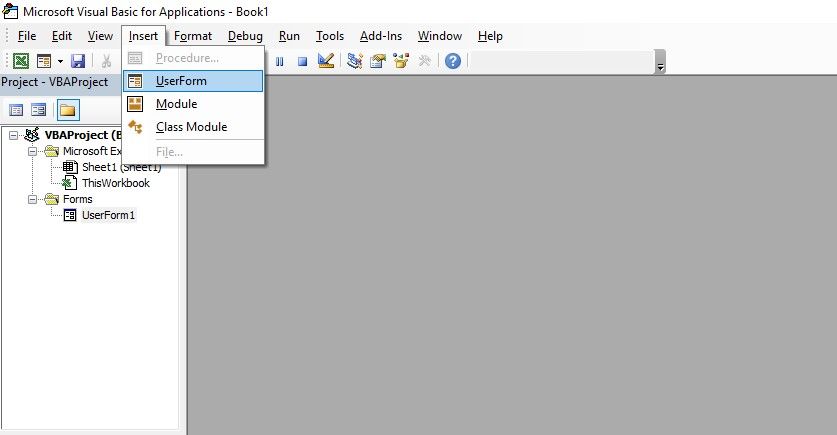This screenshot has width=837, height=435.
Task: Click the View Object icon in Project pane
Action: pyautogui.click(x=38, y=110)
